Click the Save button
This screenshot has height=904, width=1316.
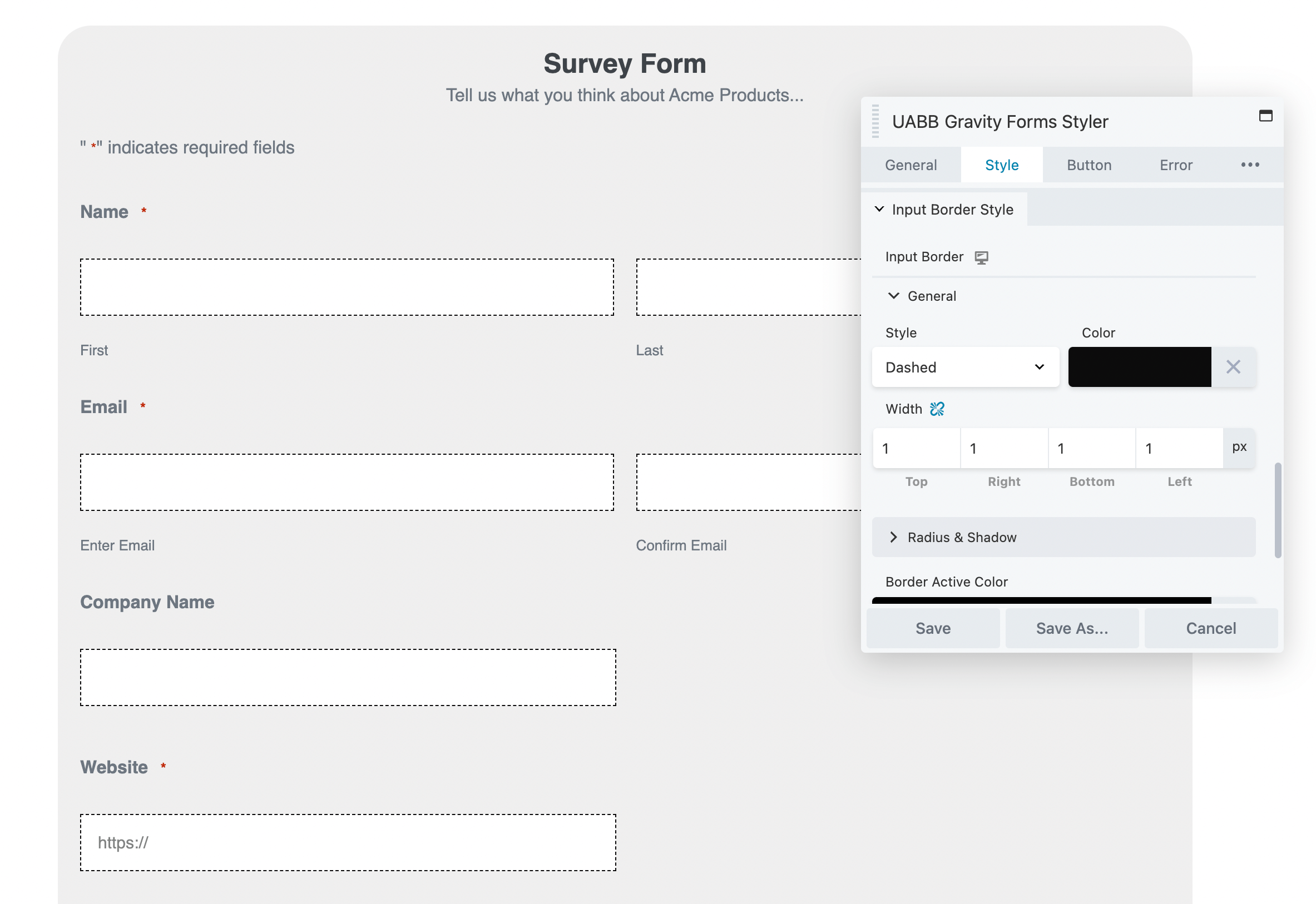pos(933,627)
